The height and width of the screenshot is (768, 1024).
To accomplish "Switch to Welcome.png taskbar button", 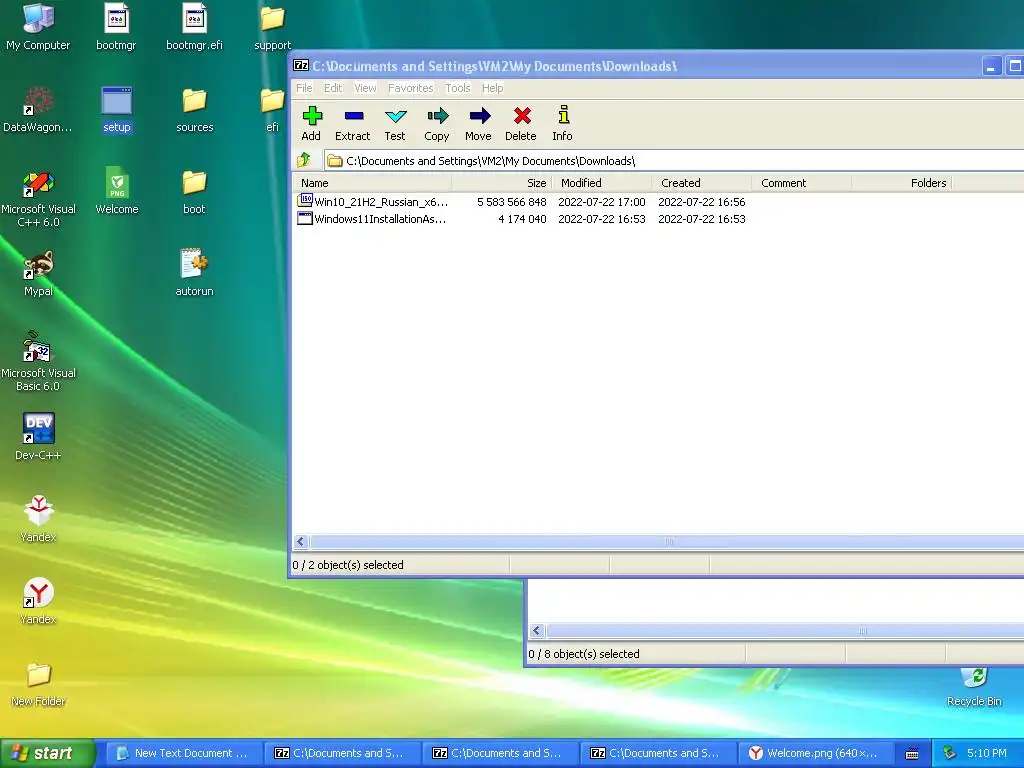I will pyautogui.click(x=814, y=753).
